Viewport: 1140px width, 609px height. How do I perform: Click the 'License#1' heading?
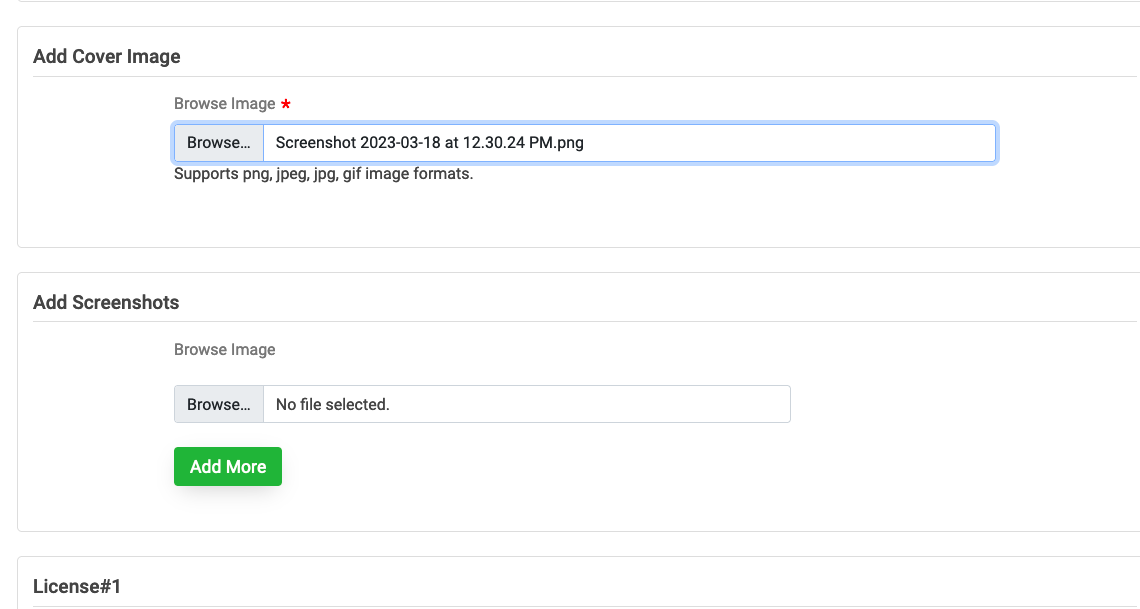coord(77,586)
